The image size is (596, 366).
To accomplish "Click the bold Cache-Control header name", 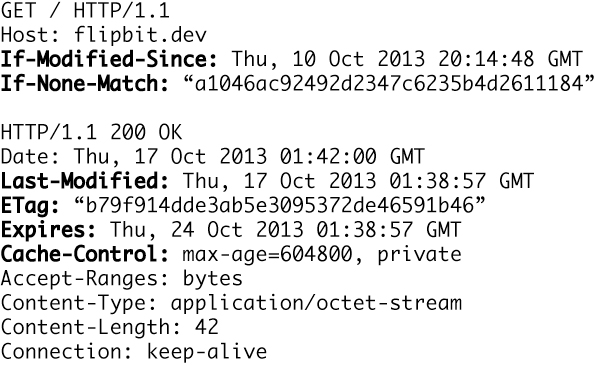I will [85, 254].
